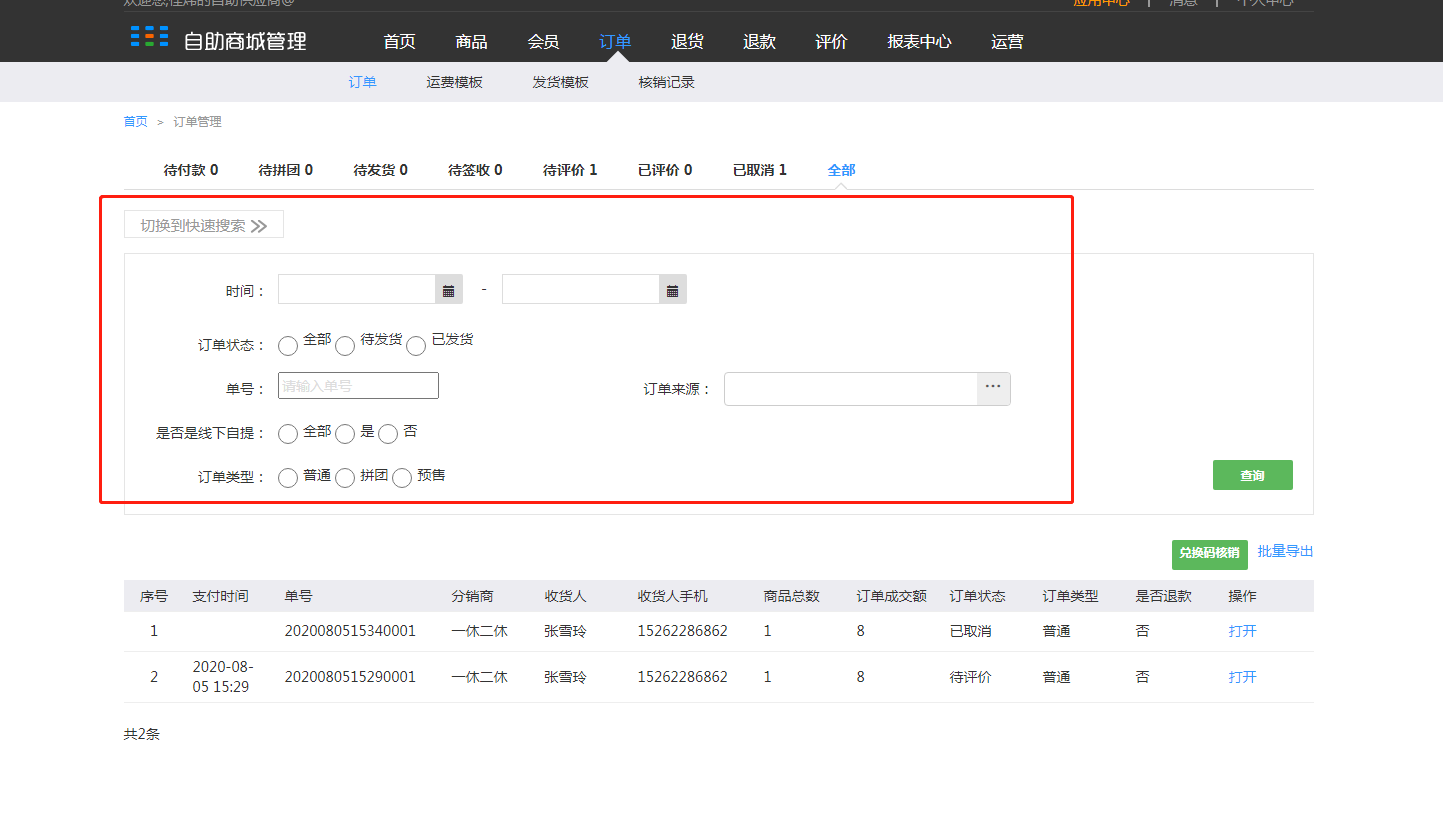Focus the end time input field
The height and width of the screenshot is (830, 1443).
pyautogui.click(x=581, y=290)
